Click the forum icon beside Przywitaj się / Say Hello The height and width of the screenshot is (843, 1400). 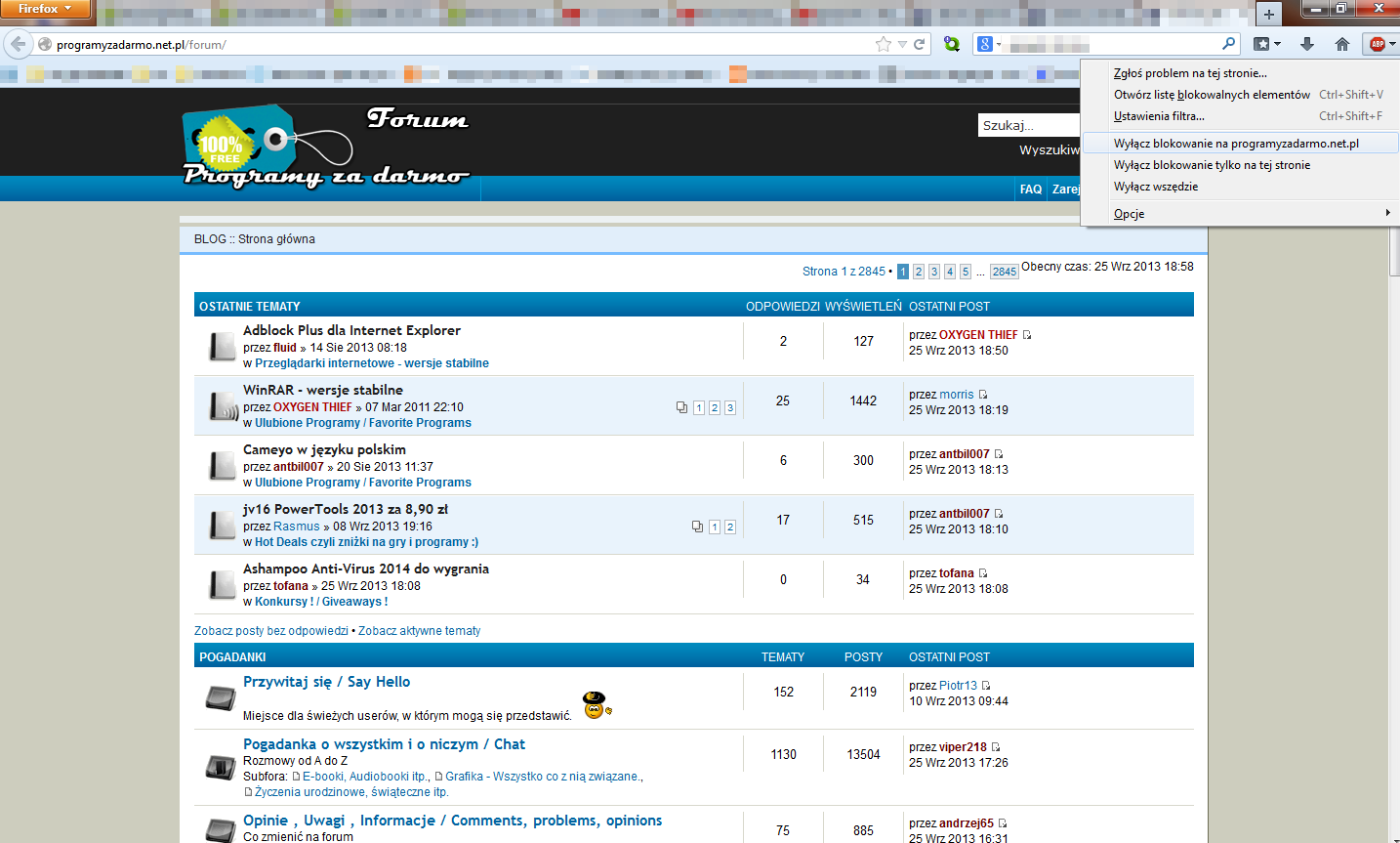221,697
